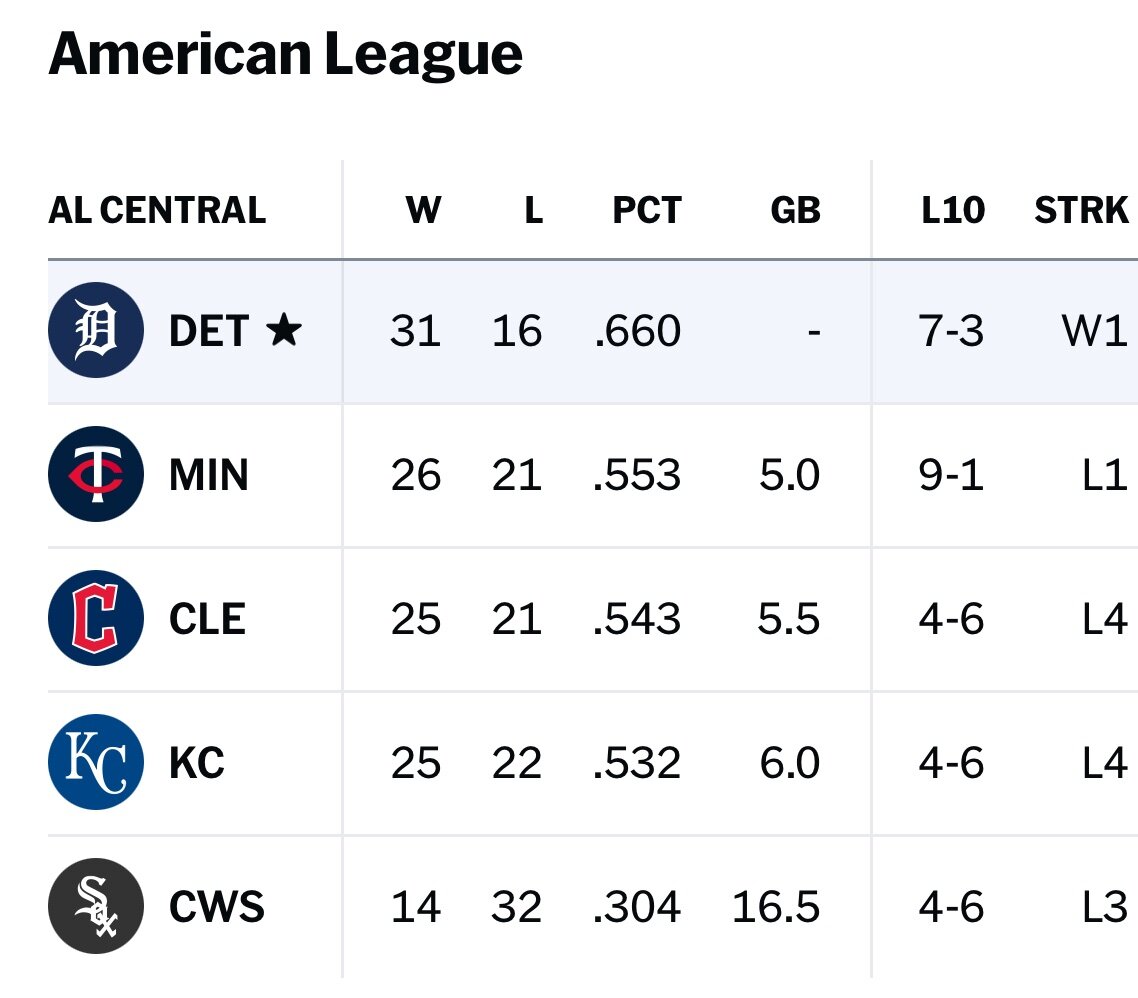The image size is (1138, 998).
Task: Click the L10 column header
Action: click(x=952, y=210)
